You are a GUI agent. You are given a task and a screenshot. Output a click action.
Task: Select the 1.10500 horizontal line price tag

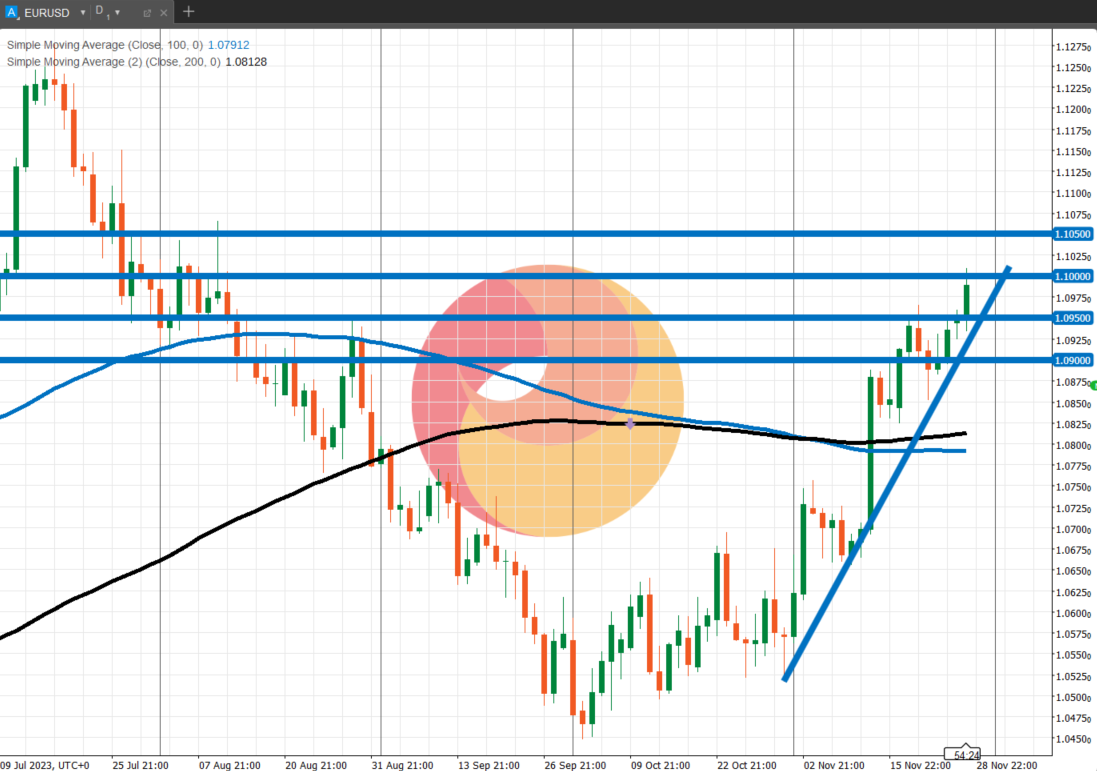[1073, 234]
